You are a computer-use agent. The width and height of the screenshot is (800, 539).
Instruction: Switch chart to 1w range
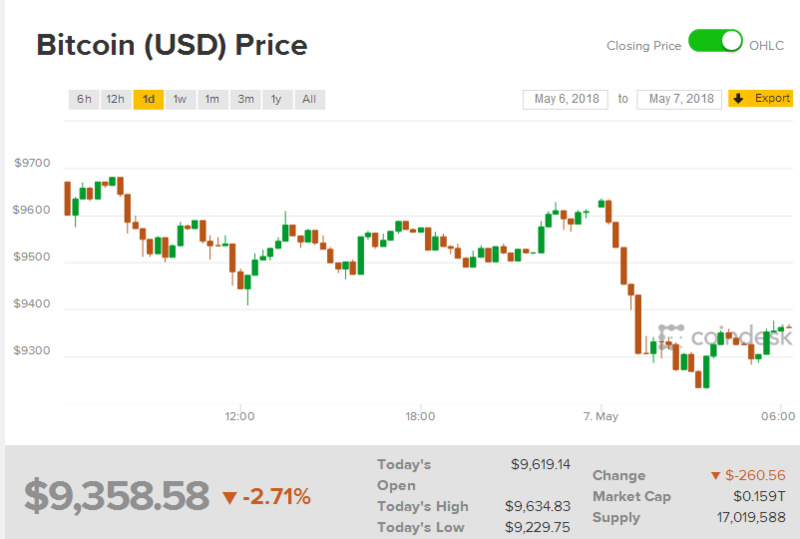coord(179,99)
